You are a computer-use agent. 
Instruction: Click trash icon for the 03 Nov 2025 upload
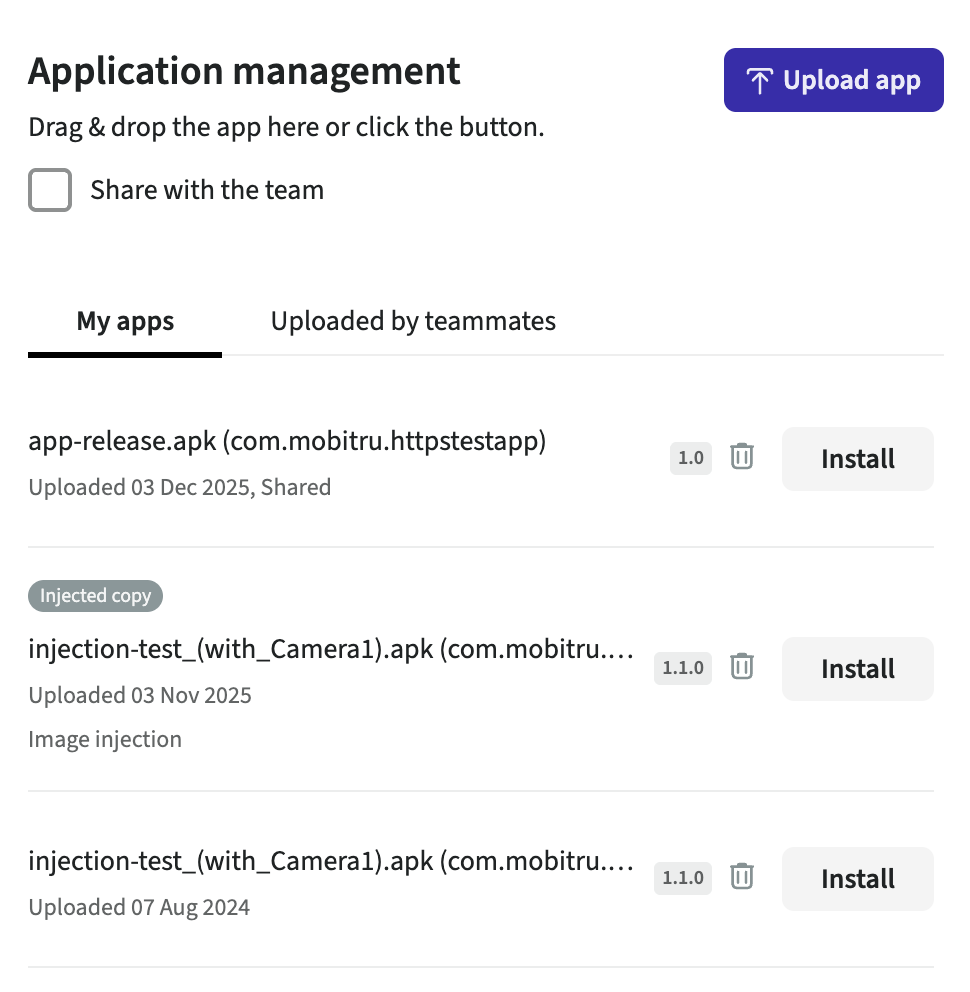pyautogui.click(x=741, y=667)
